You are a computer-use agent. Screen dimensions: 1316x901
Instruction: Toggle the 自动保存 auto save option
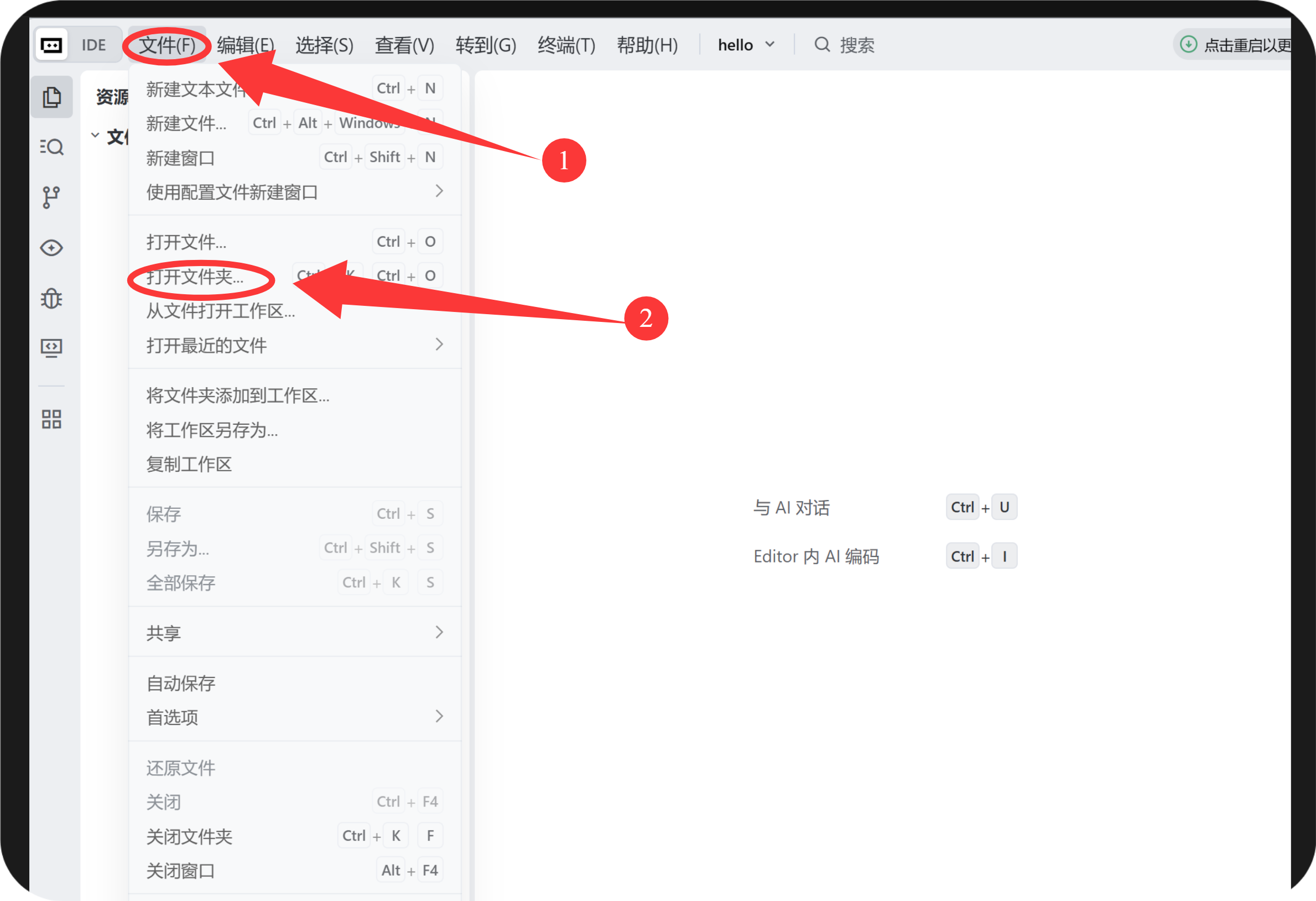181,683
